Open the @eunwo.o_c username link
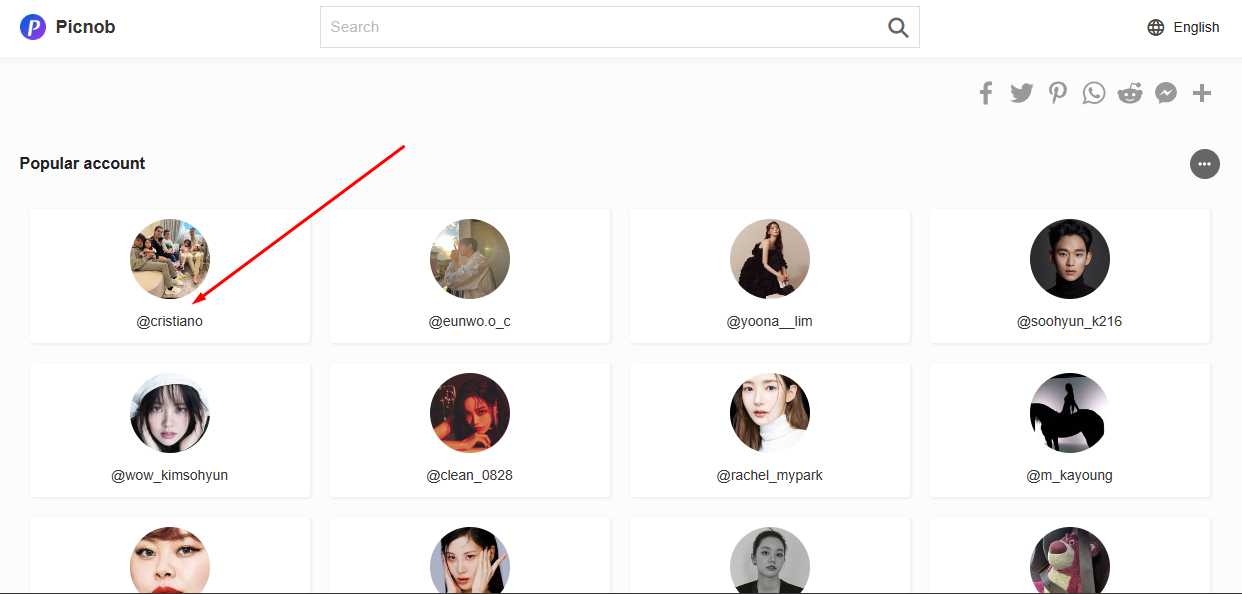This screenshot has height=594, width=1242. tap(470, 321)
